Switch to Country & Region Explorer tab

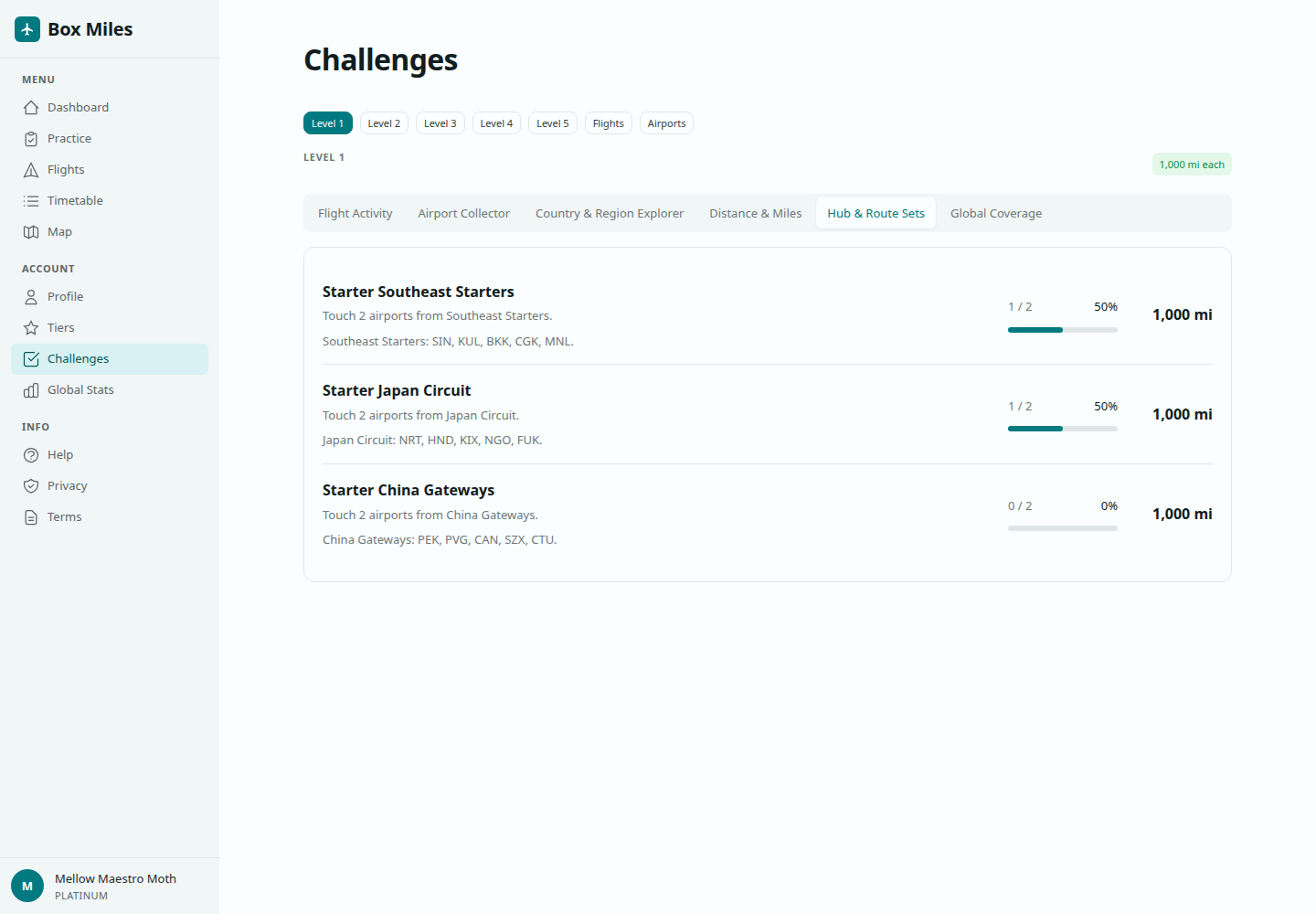pos(610,213)
